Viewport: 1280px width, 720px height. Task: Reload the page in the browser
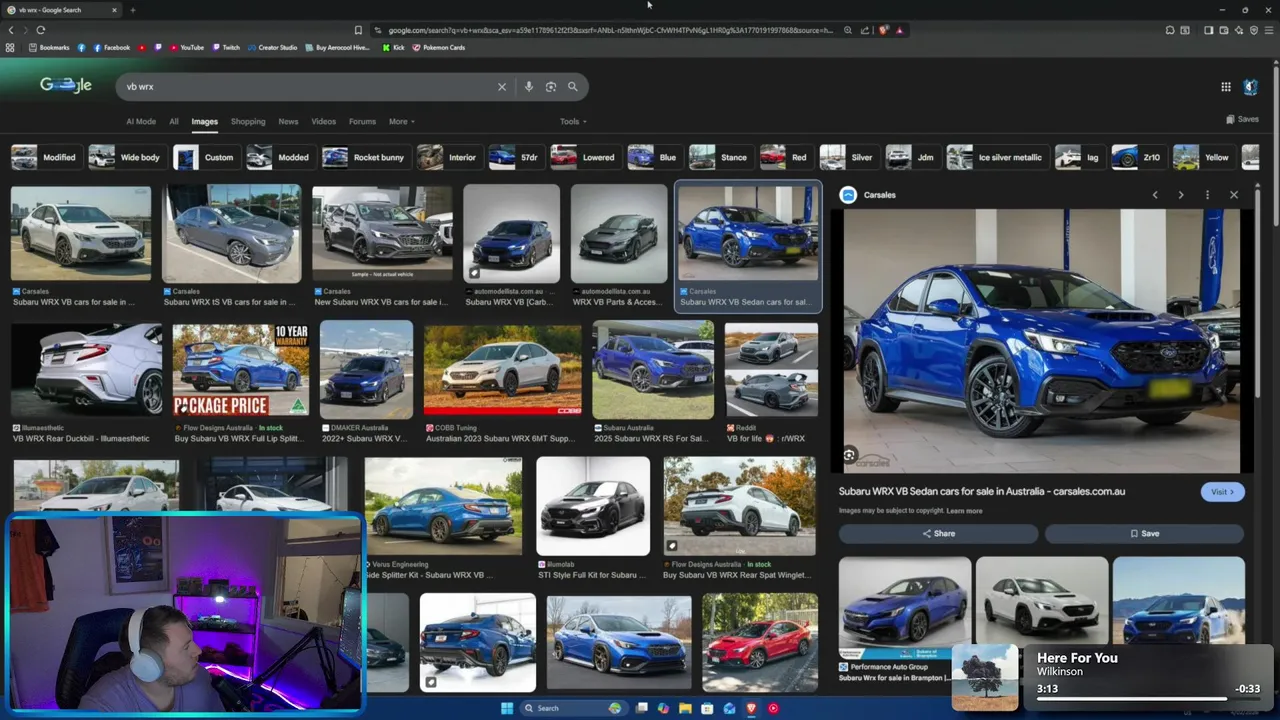tap(41, 30)
